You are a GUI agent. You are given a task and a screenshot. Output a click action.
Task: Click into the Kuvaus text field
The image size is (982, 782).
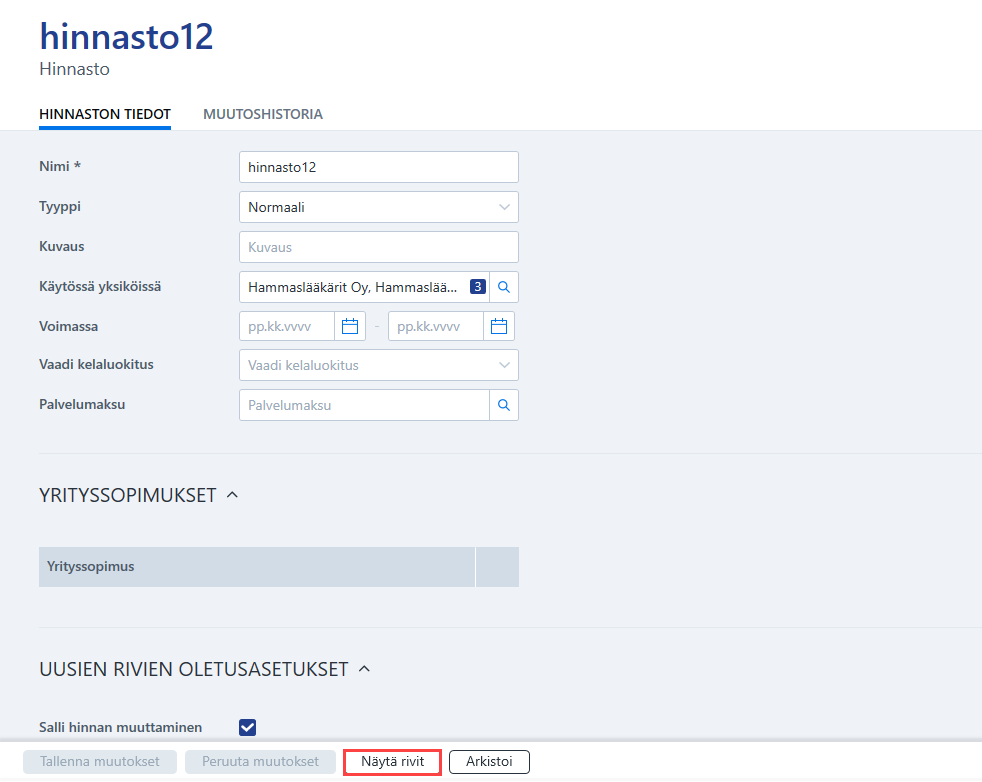pos(379,247)
